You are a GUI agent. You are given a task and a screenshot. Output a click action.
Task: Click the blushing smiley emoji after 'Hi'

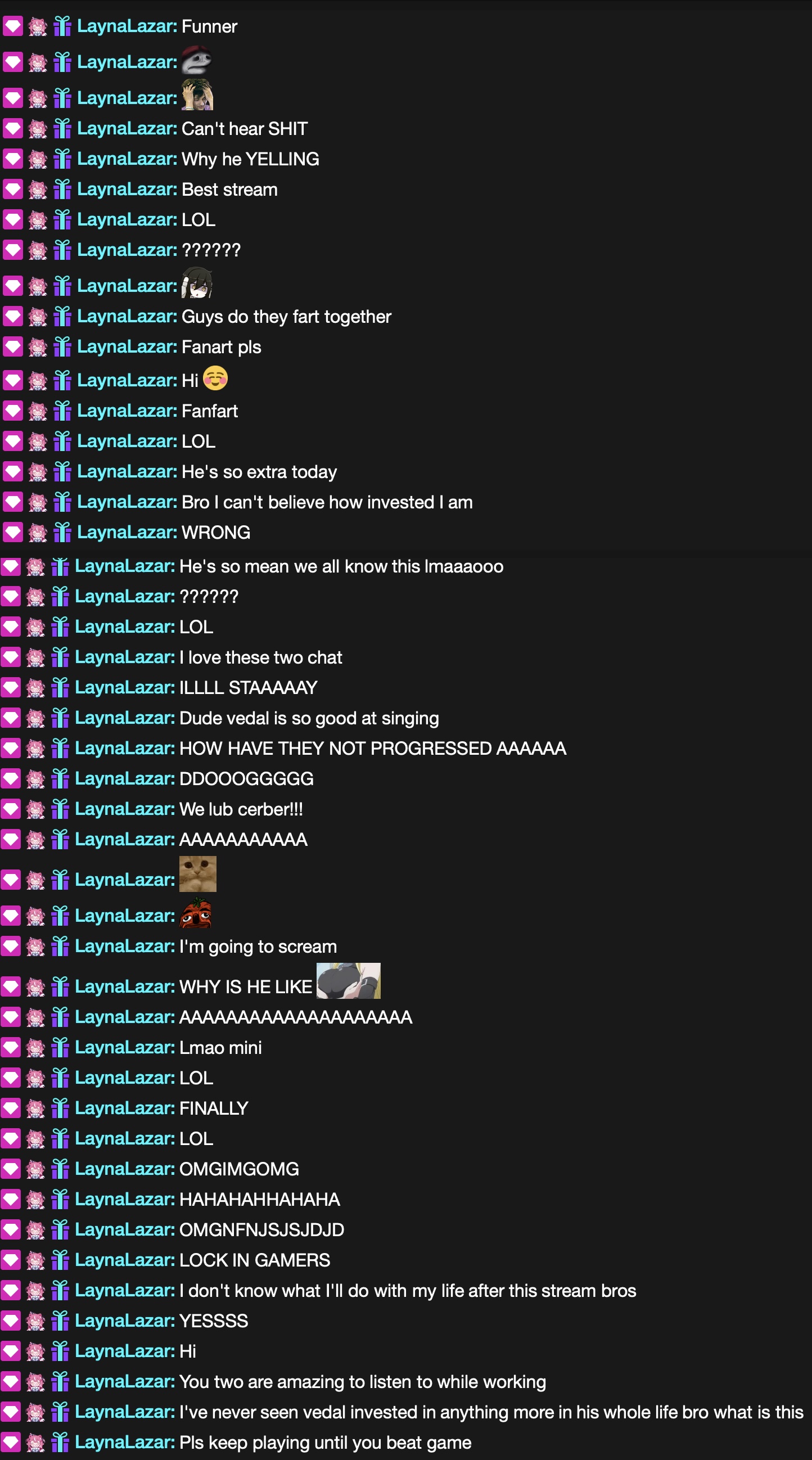coord(215,378)
